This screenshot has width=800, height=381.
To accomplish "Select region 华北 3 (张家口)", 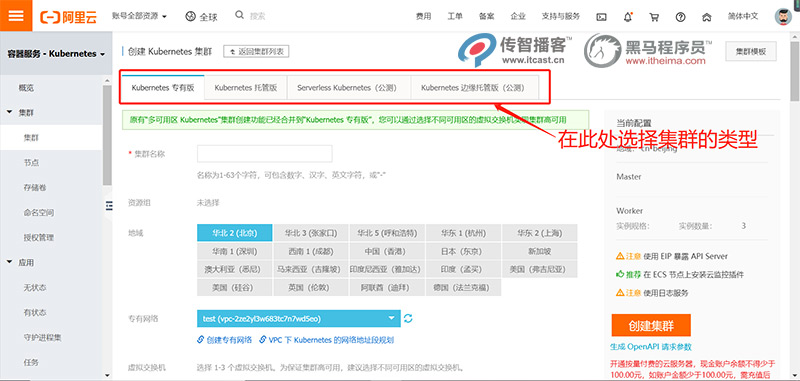I will point(311,233).
